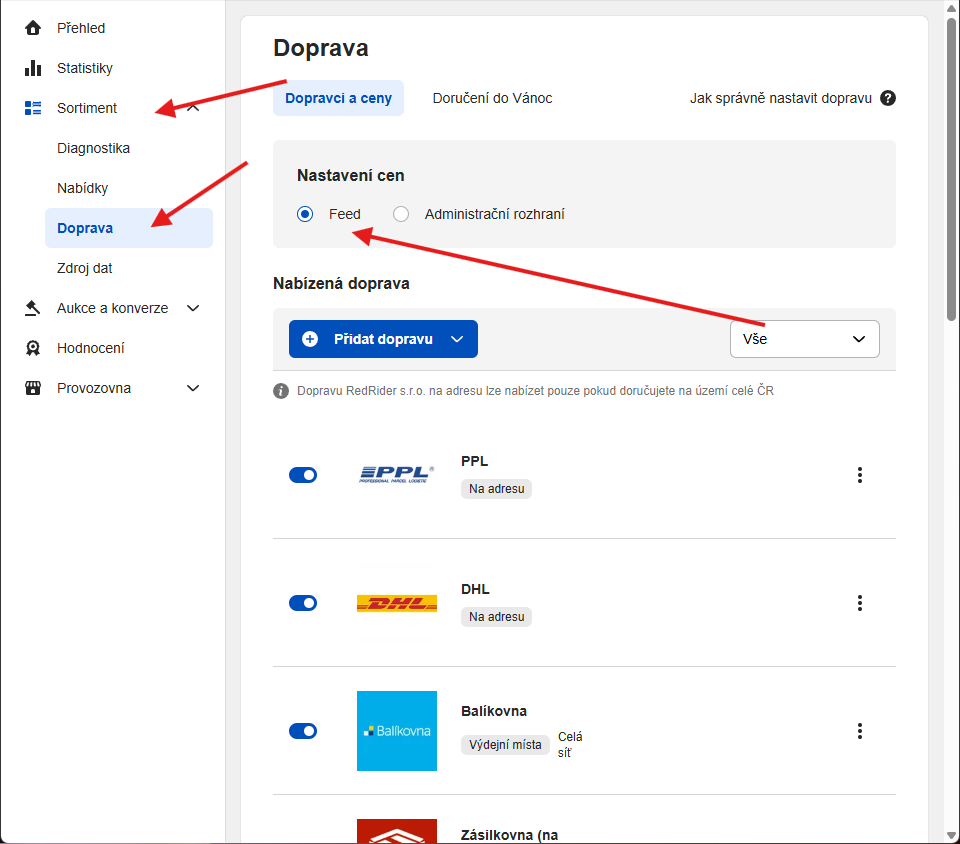Click the DHL carrier logo
Screen dimensions: 960x844
[x=397, y=603]
